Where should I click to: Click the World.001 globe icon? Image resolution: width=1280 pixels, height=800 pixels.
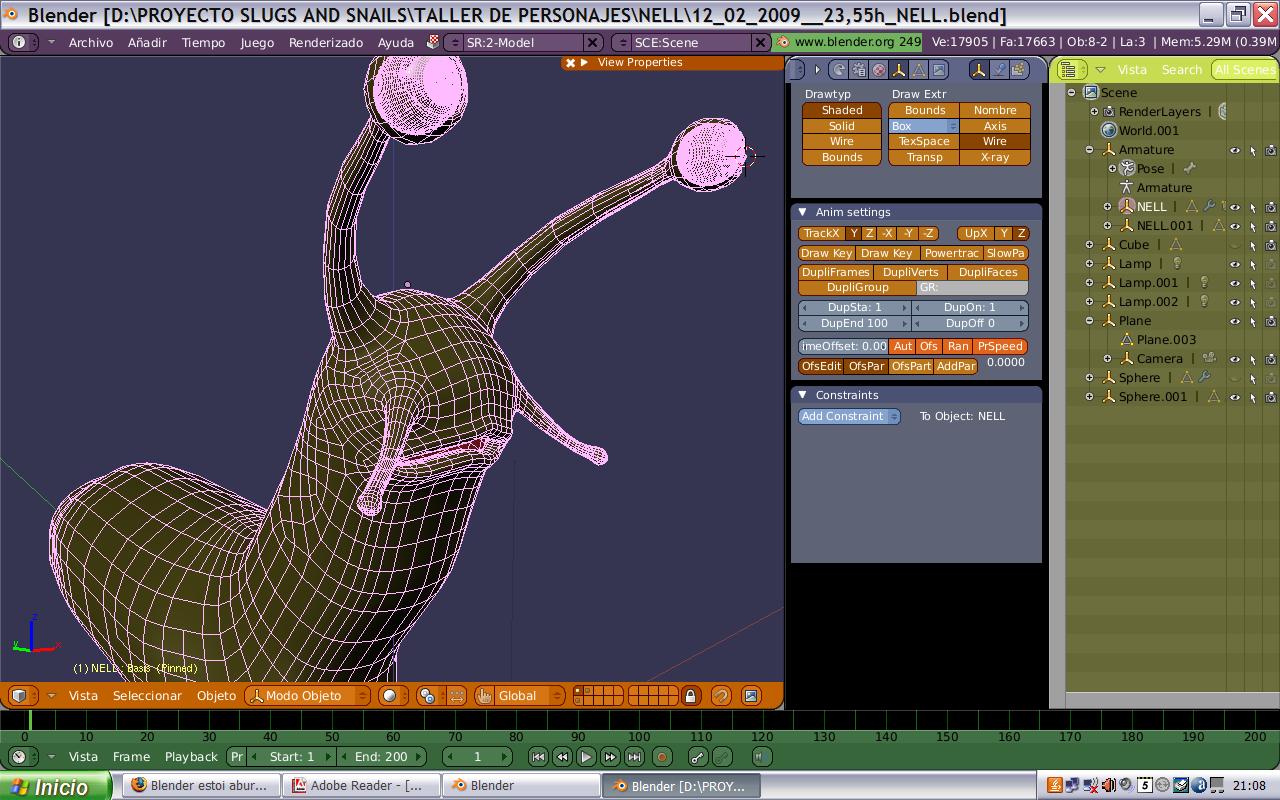click(1108, 130)
